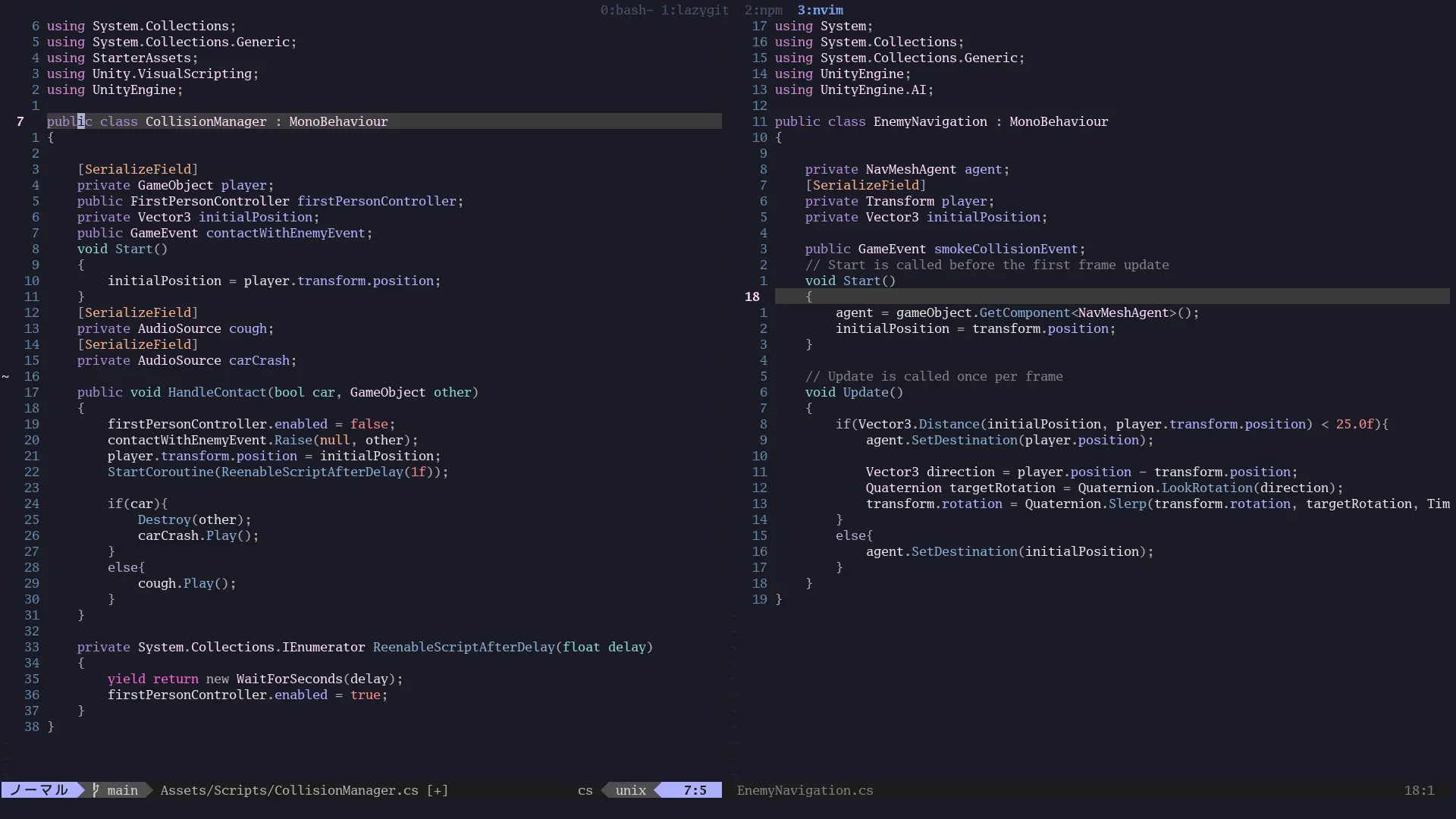Click the 18:1 position in right statusline
The height and width of the screenshot is (819, 1456).
(x=1419, y=790)
